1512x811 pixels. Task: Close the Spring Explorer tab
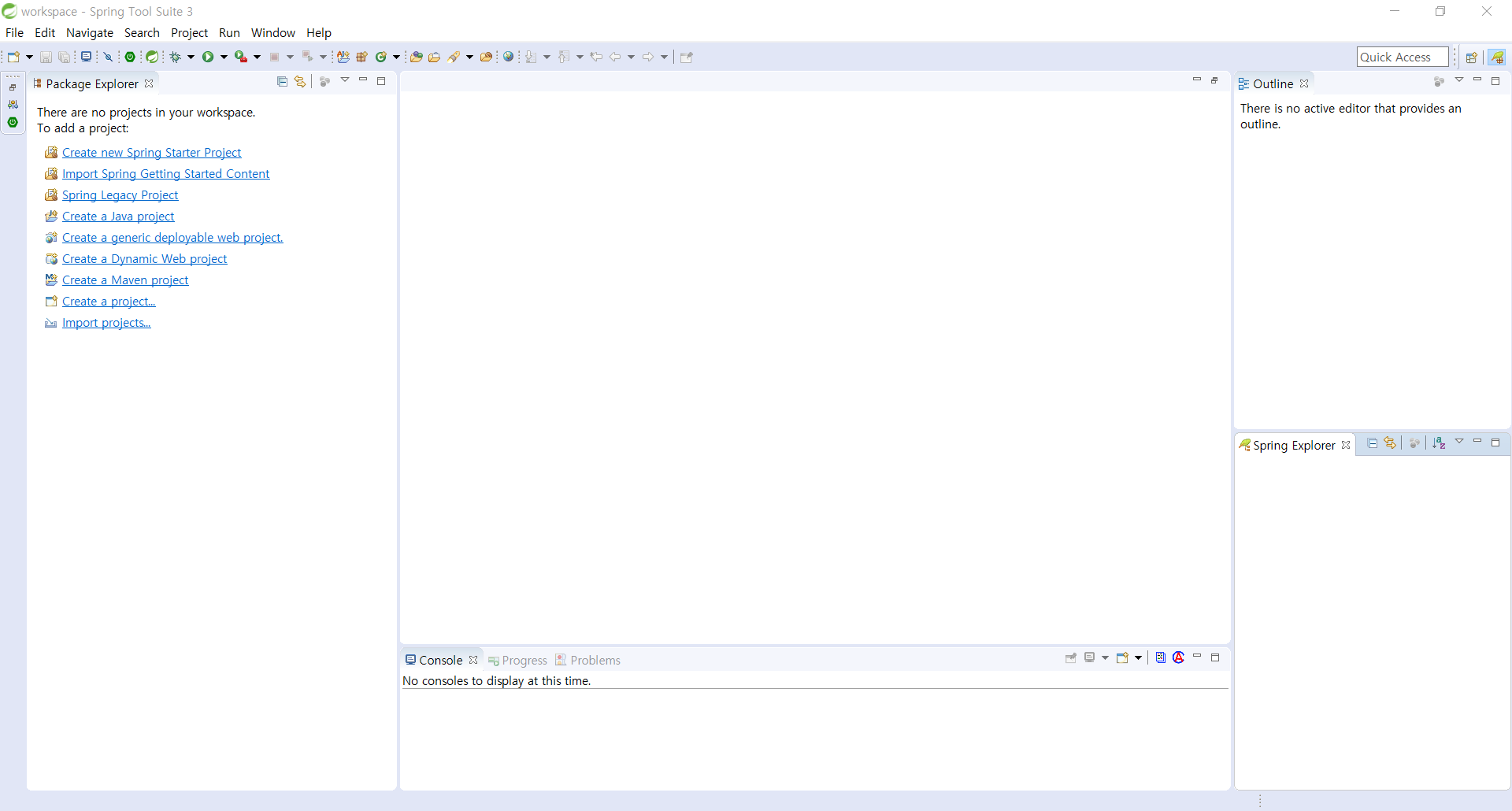click(x=1346, y=445)
